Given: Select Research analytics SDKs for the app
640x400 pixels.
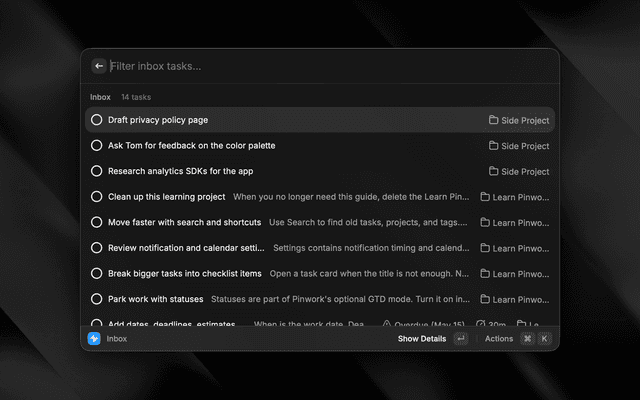Looking at the screenshot, I should tap(180, 171).
